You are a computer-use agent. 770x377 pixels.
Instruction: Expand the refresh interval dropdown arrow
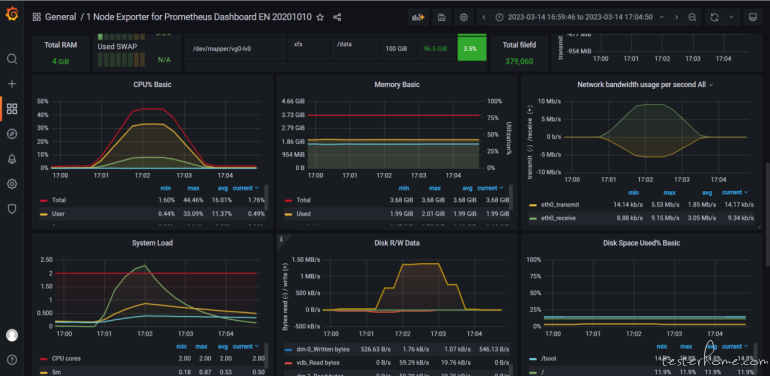pyautogui.click(x=732, y=17)
